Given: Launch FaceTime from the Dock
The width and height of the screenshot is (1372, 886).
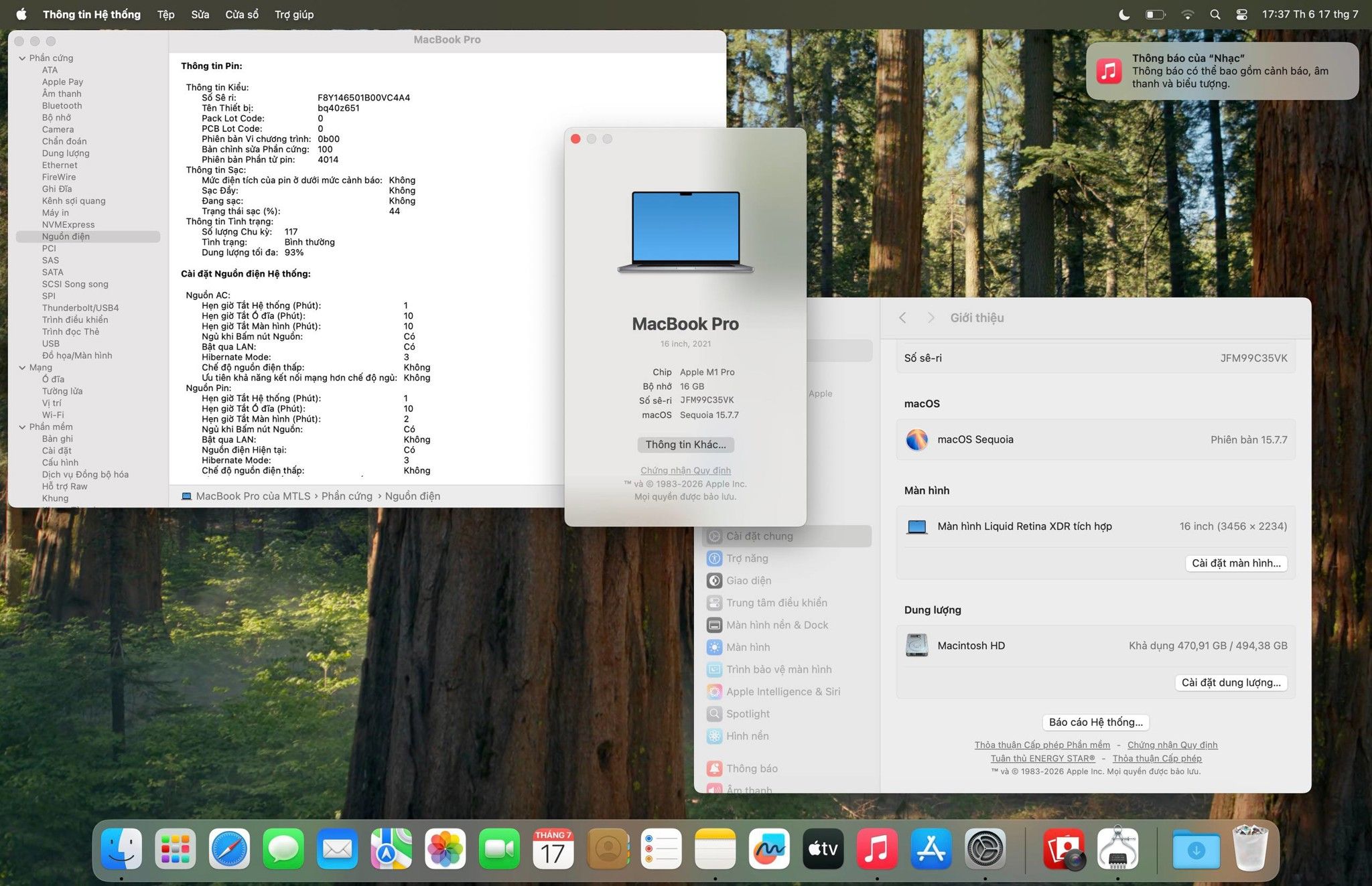Looking at the screenshot, I should tap(499, 848).
